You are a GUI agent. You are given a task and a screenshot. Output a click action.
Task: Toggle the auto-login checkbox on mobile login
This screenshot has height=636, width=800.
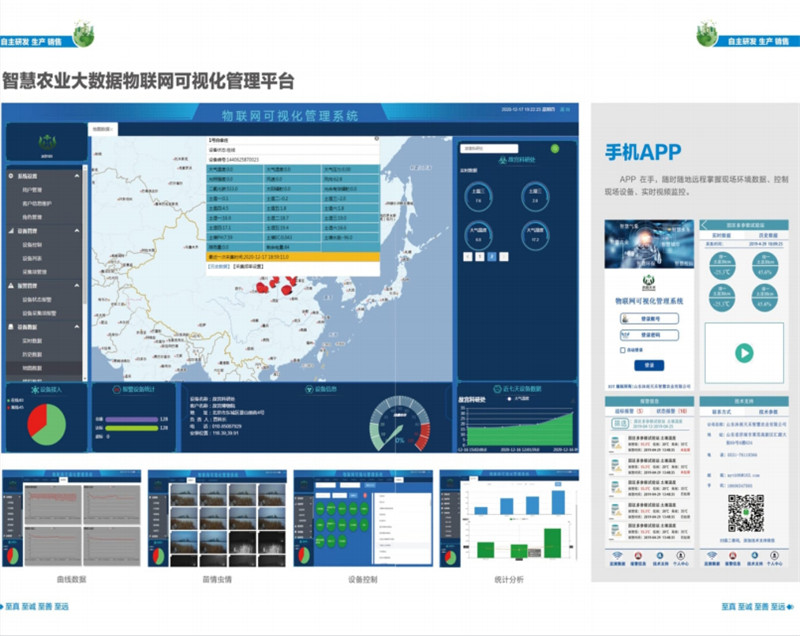(623, 351)
